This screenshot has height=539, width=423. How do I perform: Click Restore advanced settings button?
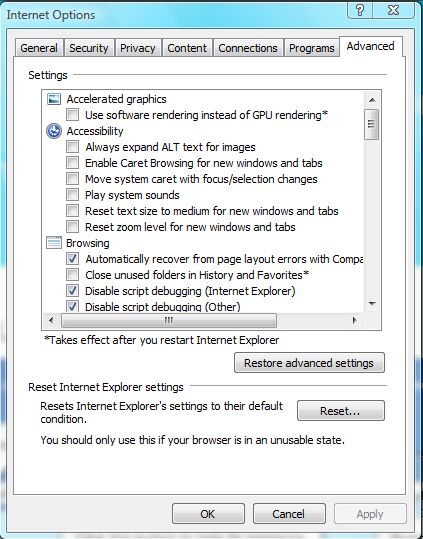(x=309, y=363)
